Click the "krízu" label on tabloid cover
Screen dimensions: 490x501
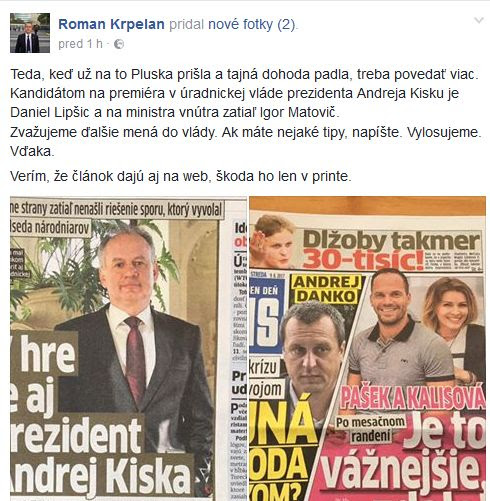click(x=265, y=367)
